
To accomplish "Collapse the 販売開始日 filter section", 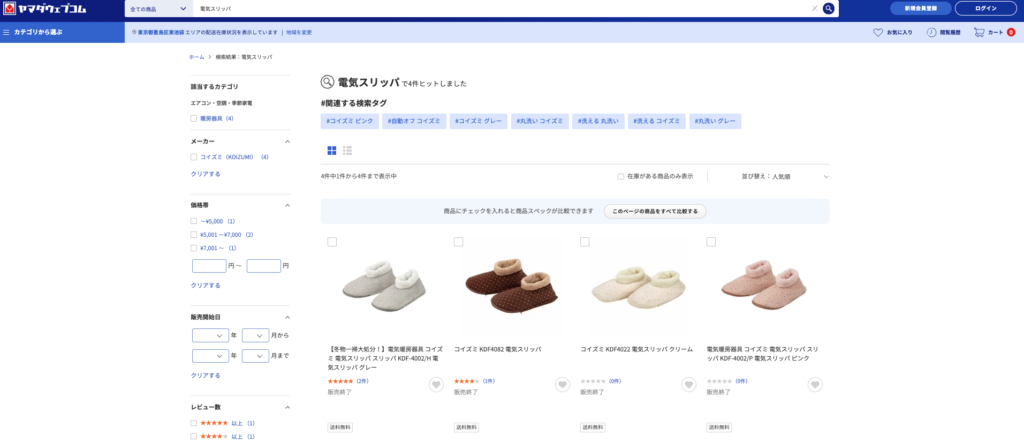I will point(287,317).
